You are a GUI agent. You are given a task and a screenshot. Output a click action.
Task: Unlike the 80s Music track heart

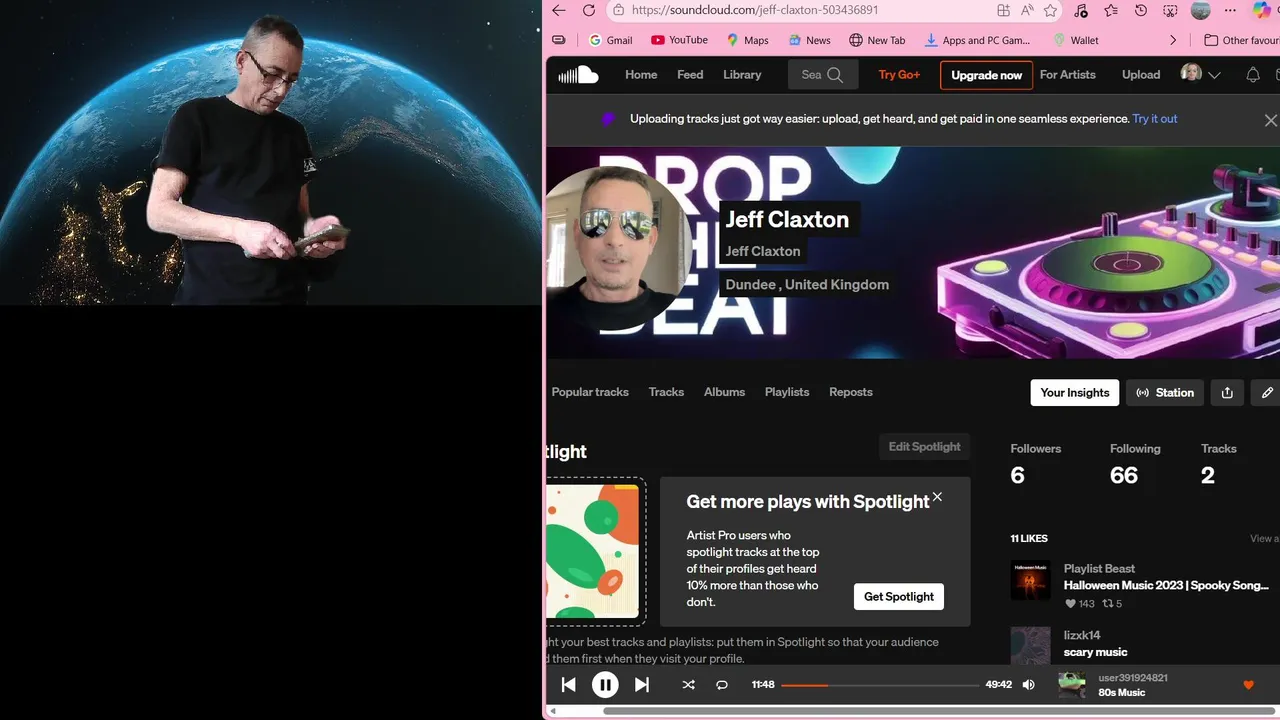point(1248,685)
